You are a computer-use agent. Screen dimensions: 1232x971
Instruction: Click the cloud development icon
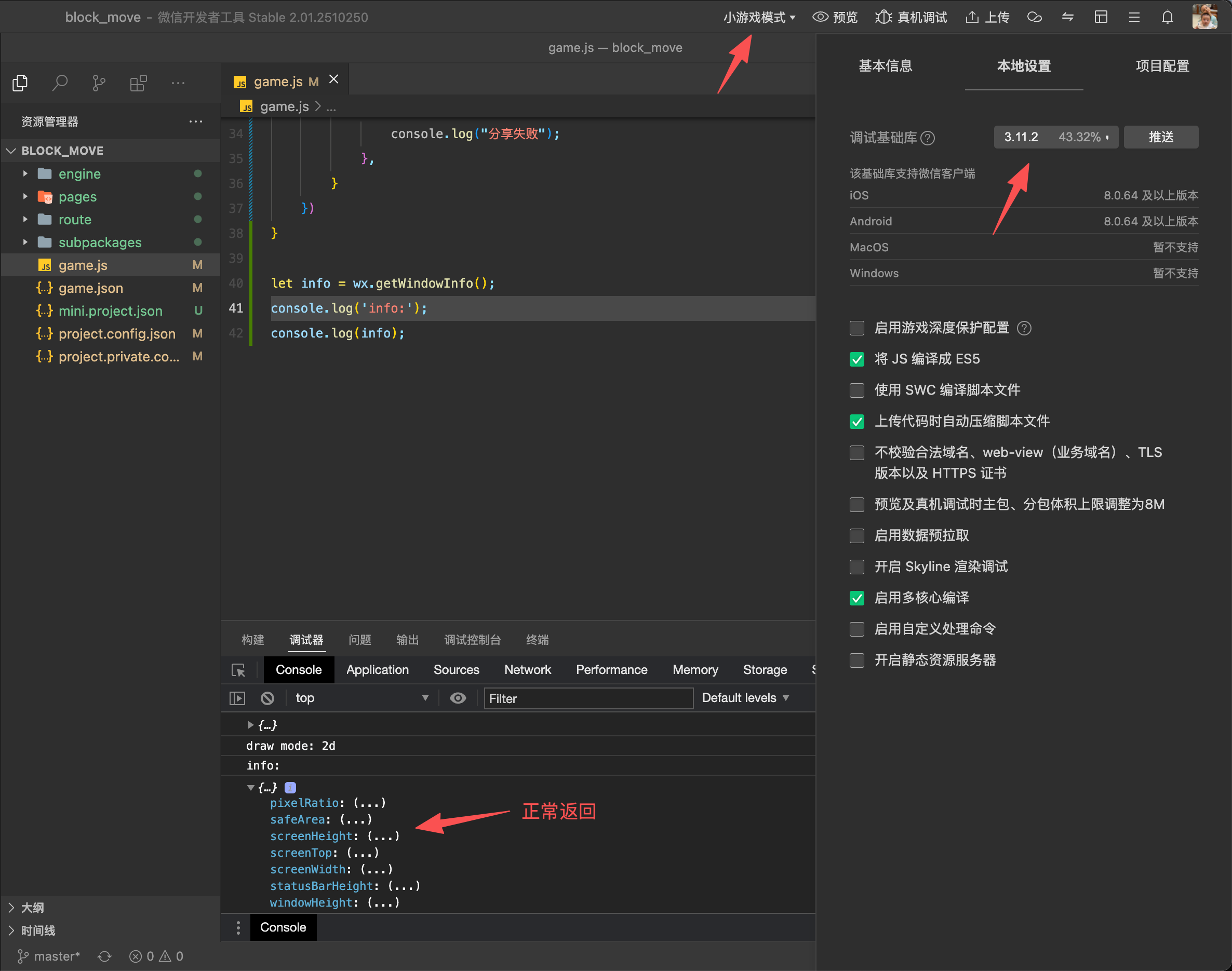1034,17
